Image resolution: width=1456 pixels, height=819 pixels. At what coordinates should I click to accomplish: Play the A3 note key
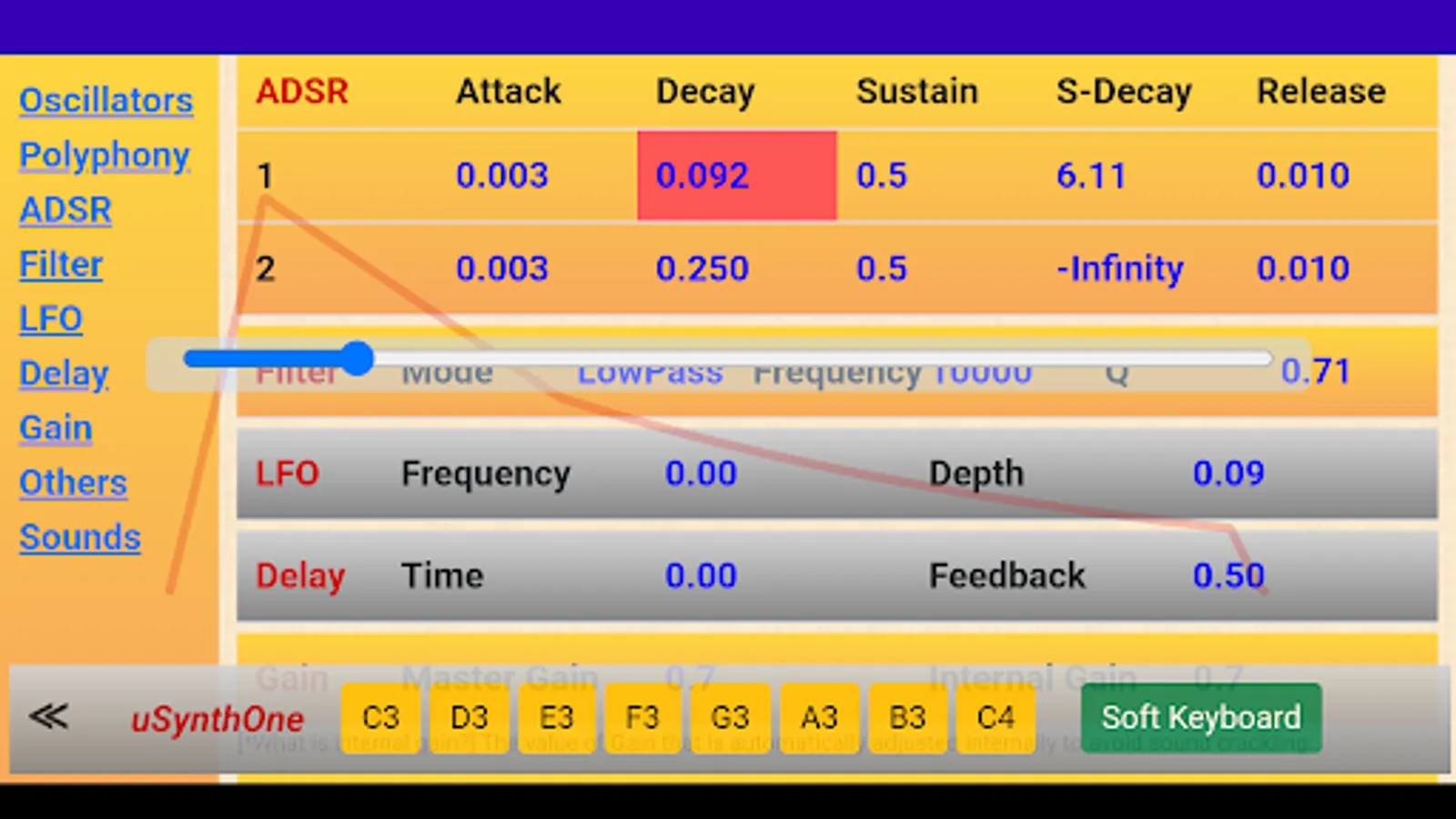click(x=817, y=717)
